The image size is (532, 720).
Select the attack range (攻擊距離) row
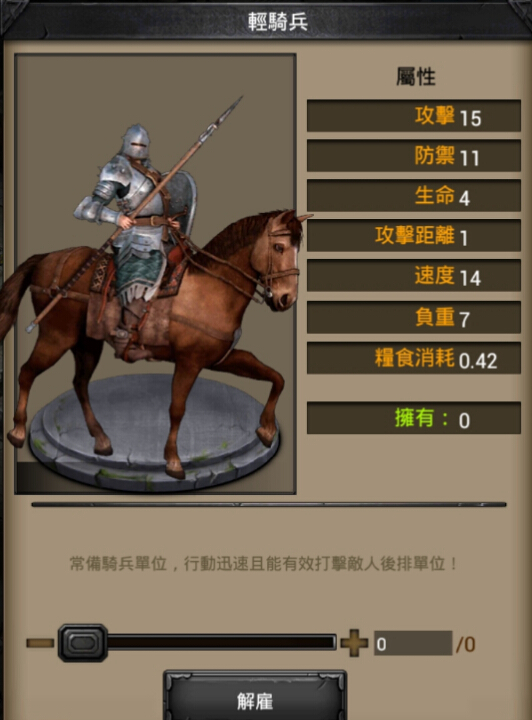pos(414,236)
